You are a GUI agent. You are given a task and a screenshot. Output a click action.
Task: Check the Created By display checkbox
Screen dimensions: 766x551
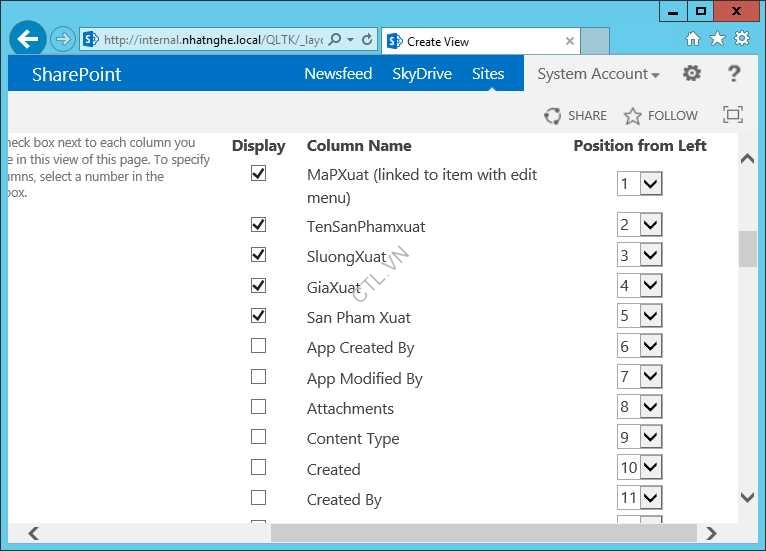pos(259,498)
